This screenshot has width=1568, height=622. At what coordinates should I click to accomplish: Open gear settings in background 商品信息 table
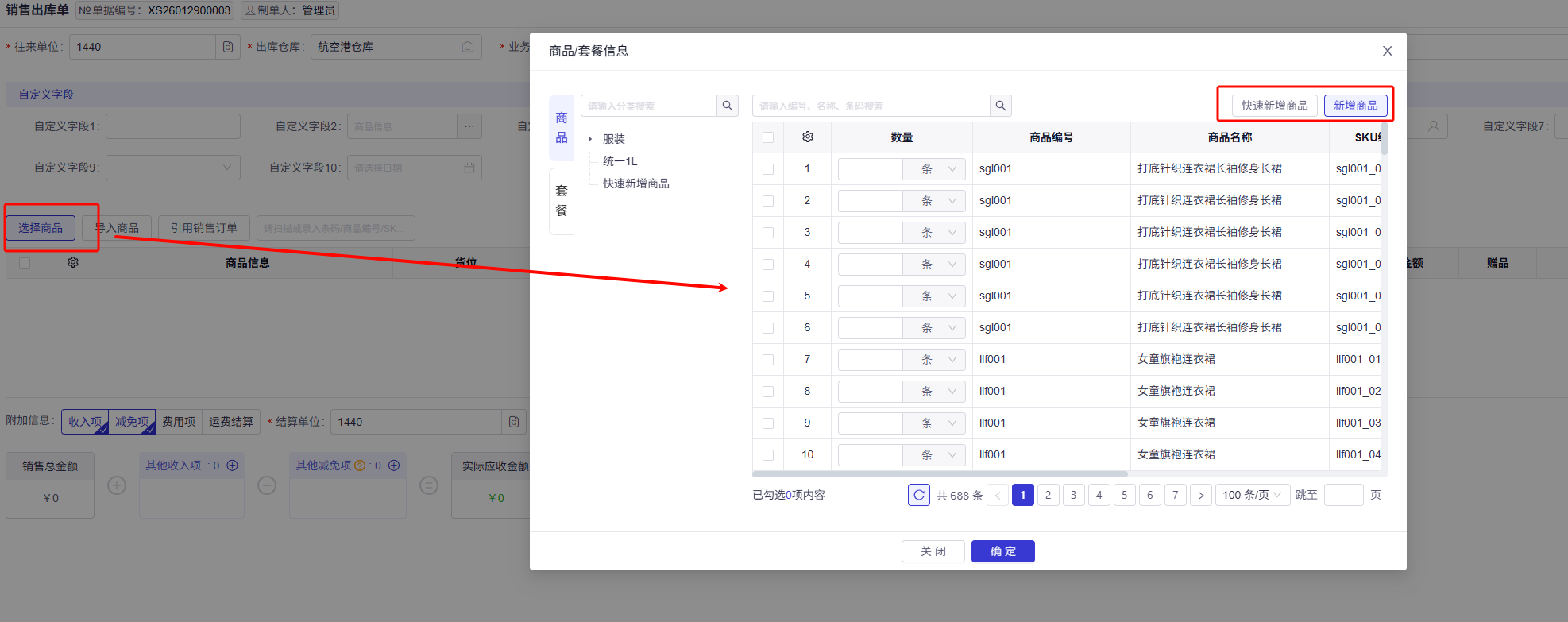tap(73, 262)
